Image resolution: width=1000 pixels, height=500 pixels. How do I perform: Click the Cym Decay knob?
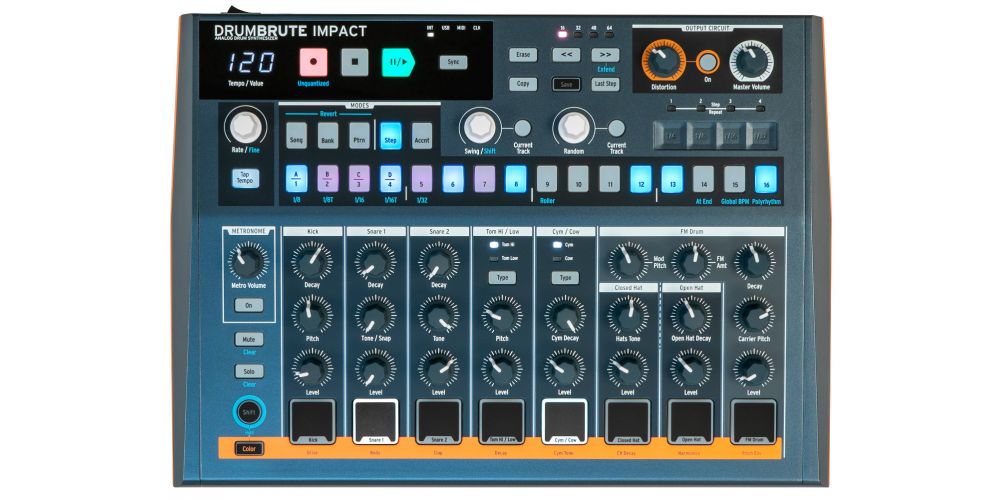[x=565, y=314]
